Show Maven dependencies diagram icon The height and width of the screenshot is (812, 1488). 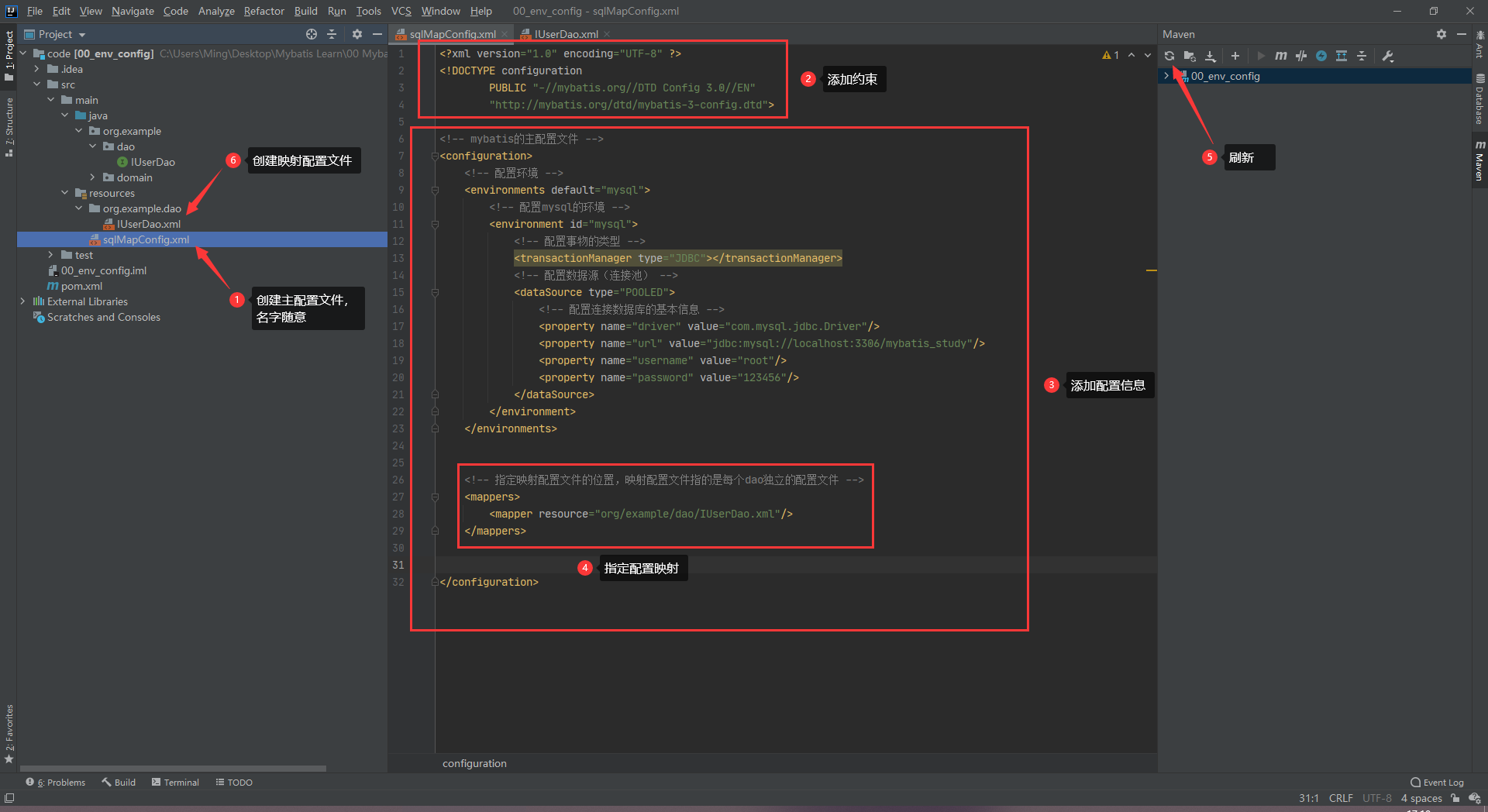(1342, 56)
